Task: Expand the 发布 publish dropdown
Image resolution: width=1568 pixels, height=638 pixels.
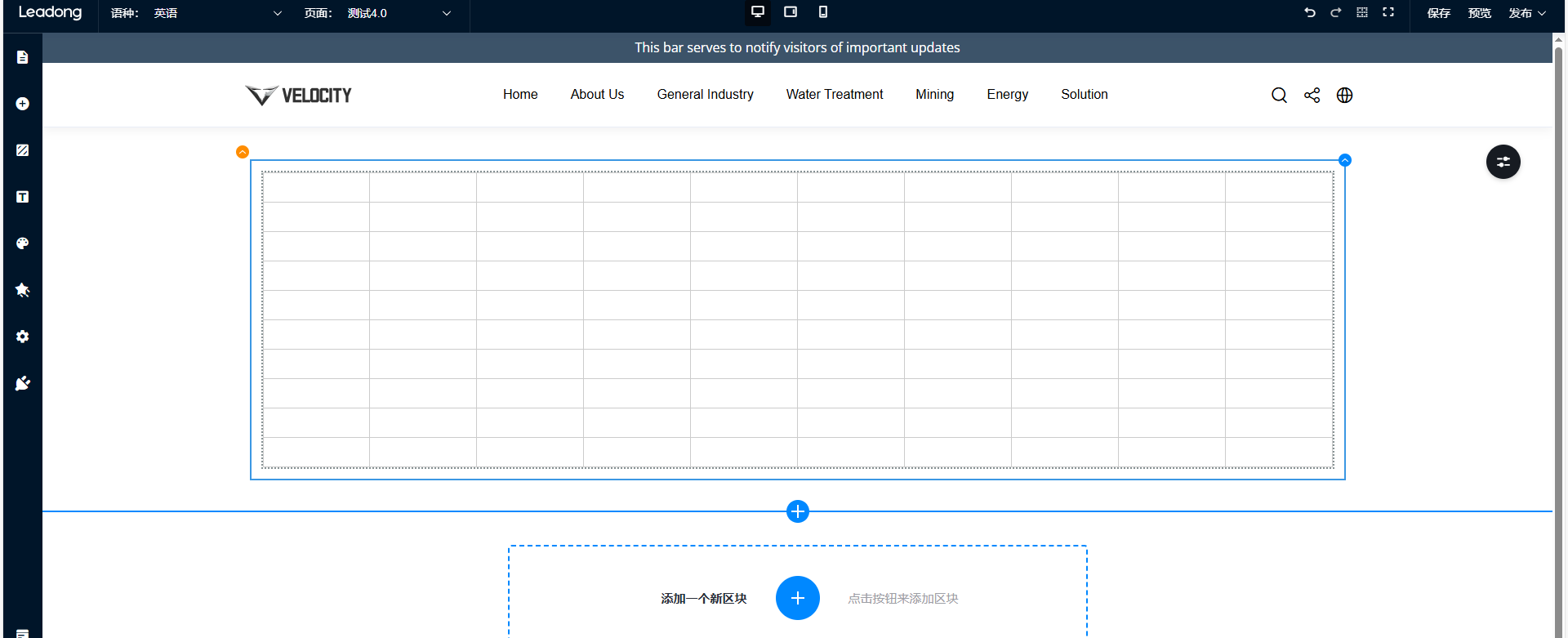Action: pyautogui.click(x=1527, y=14)
